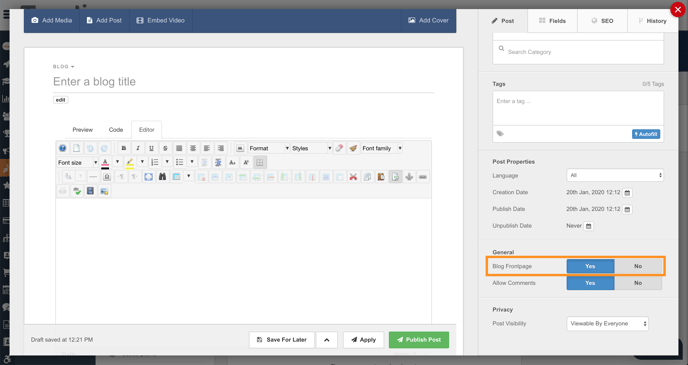Click the blockquote icon

coord(240,148)
